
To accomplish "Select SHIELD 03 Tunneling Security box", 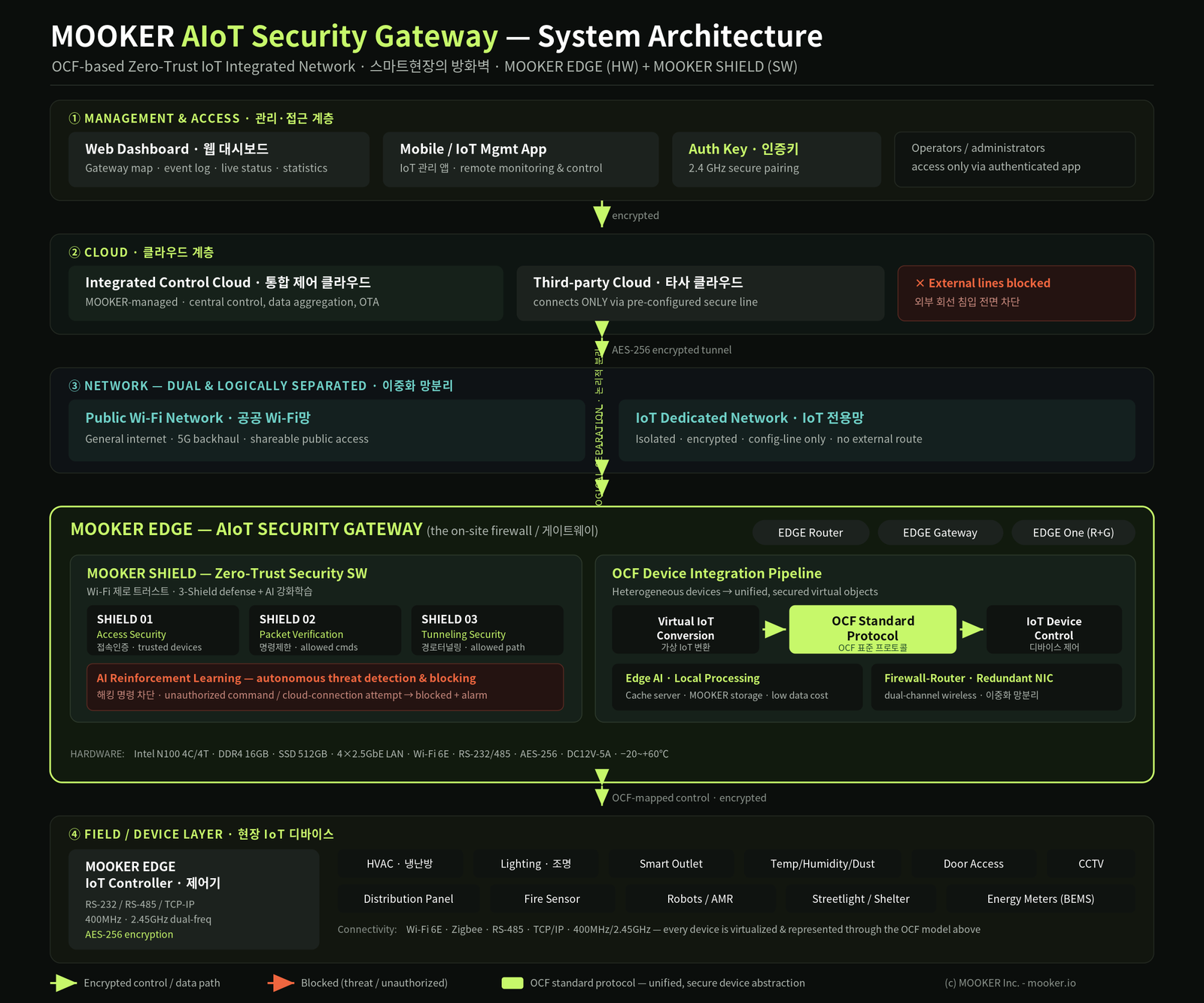I will pos(488,631).
